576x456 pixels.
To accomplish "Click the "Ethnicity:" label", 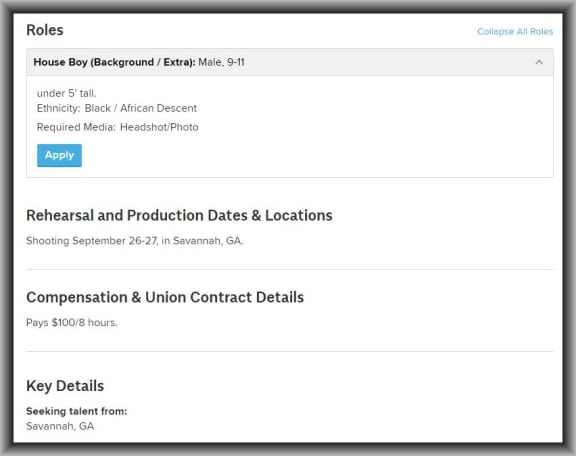I will [58, 108].
